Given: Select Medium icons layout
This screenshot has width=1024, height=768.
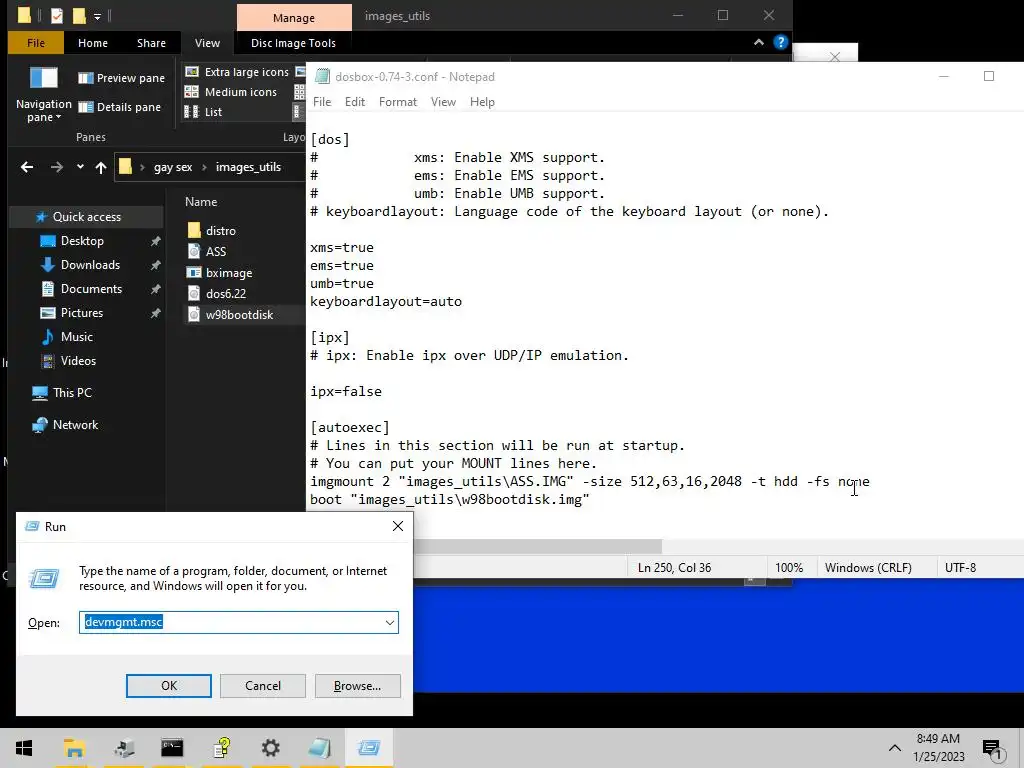Looking at the screenshot, I should tap(231, 92).
